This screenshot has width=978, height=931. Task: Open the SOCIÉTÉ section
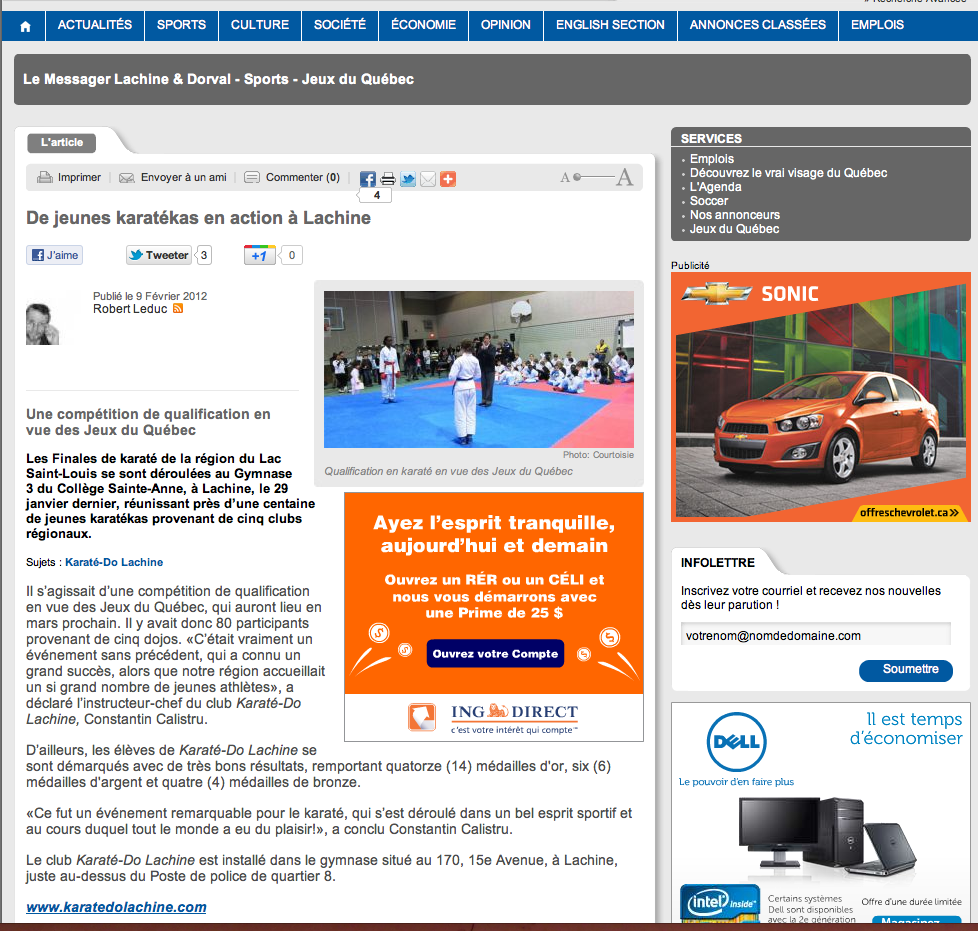point(340,25)
